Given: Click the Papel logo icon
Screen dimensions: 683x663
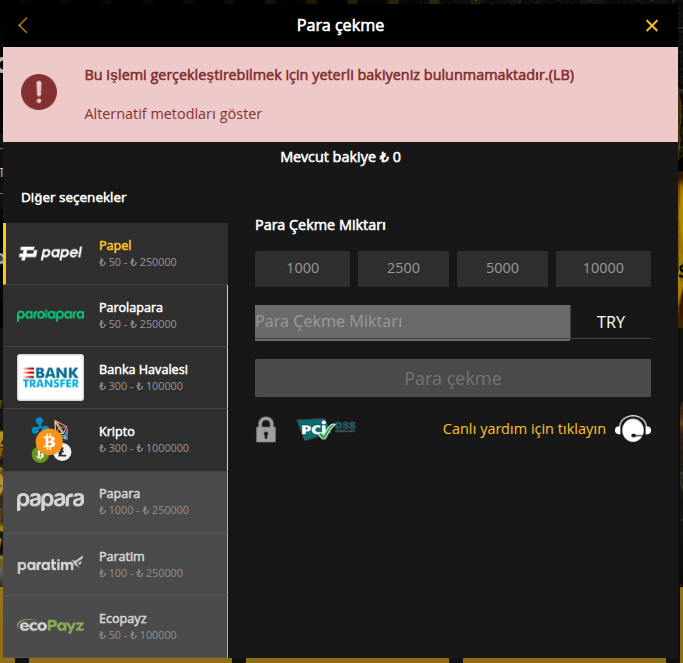Looking at the screenshot, I should (x=50, y=253).
